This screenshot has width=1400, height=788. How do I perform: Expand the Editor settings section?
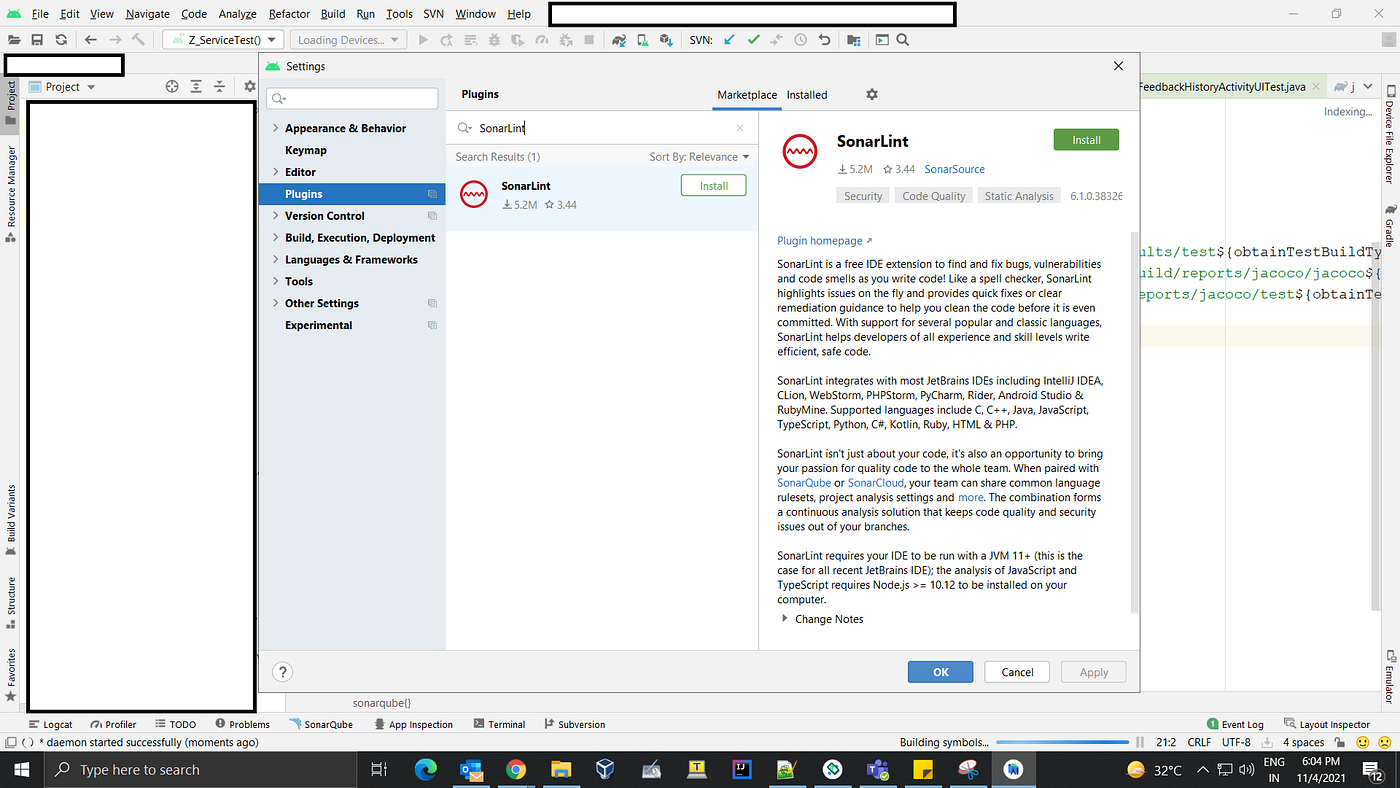(x=278, y=171)
